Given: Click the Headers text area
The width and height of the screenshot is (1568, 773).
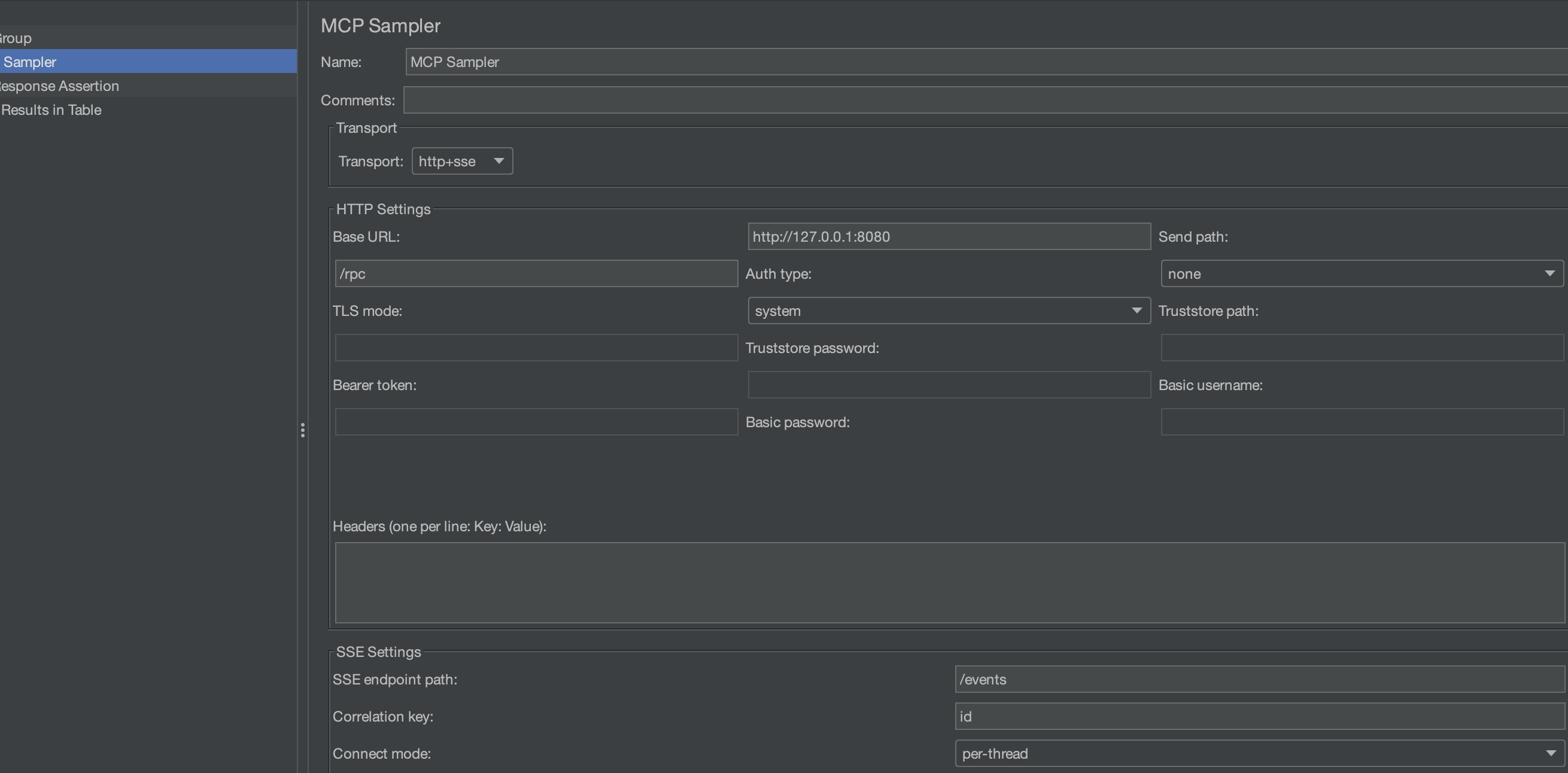Looking at the screenshot, I should pos(950,583).
